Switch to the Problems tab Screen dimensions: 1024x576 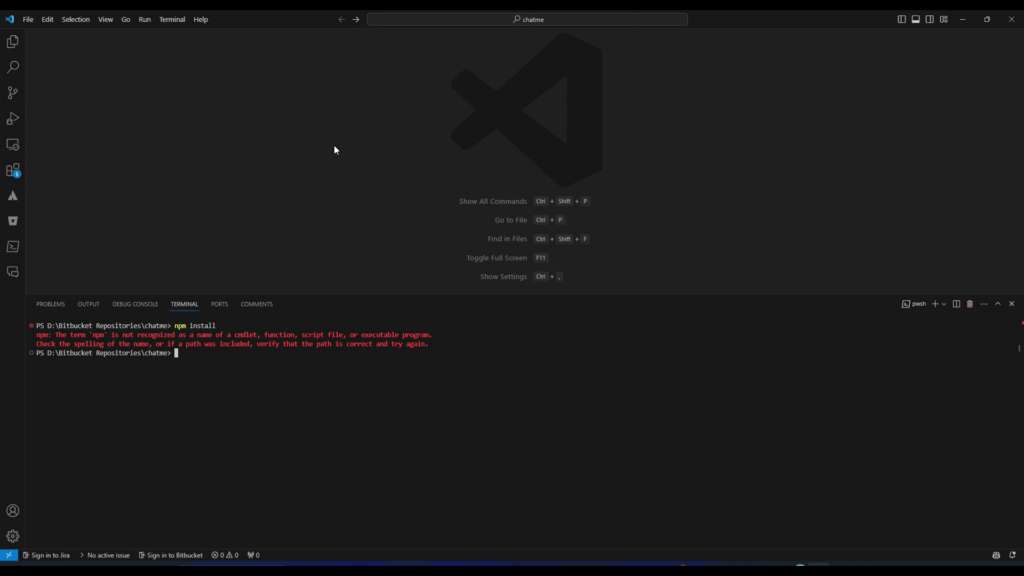pyautogui.click(x=50, y=304)
